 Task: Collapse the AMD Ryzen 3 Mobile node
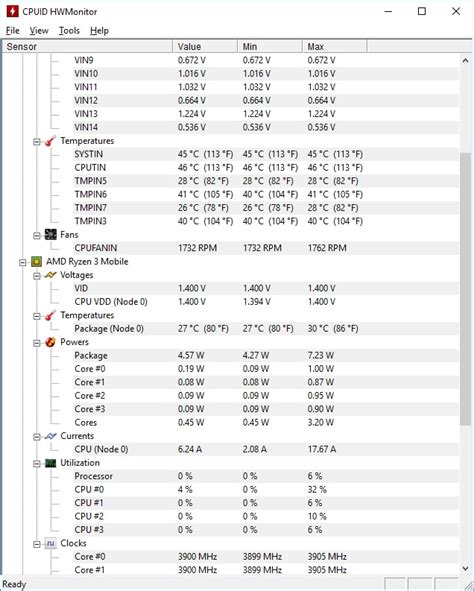[23, 262]
